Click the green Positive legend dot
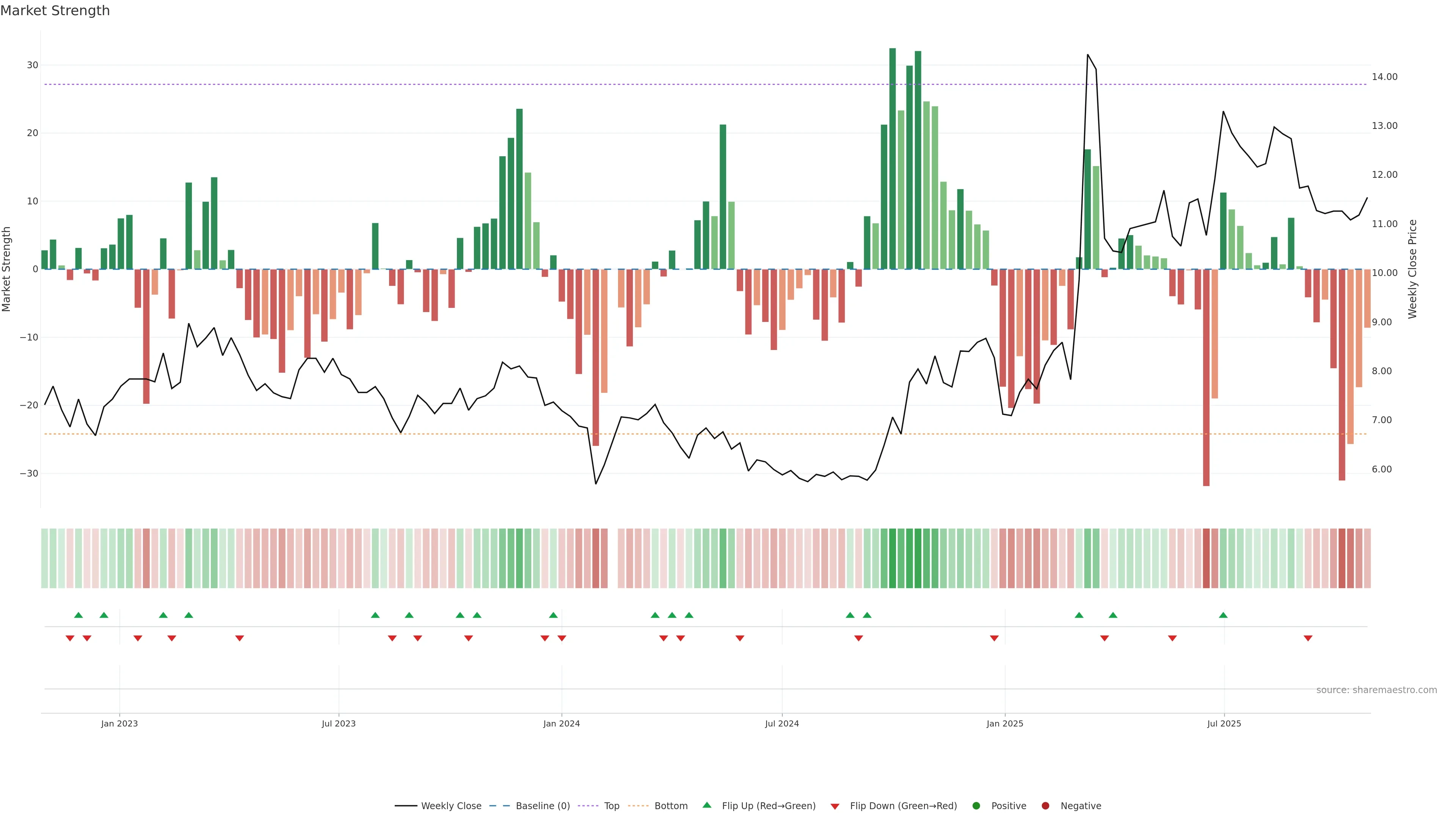1456x819 pixels. tap(976, 805)
